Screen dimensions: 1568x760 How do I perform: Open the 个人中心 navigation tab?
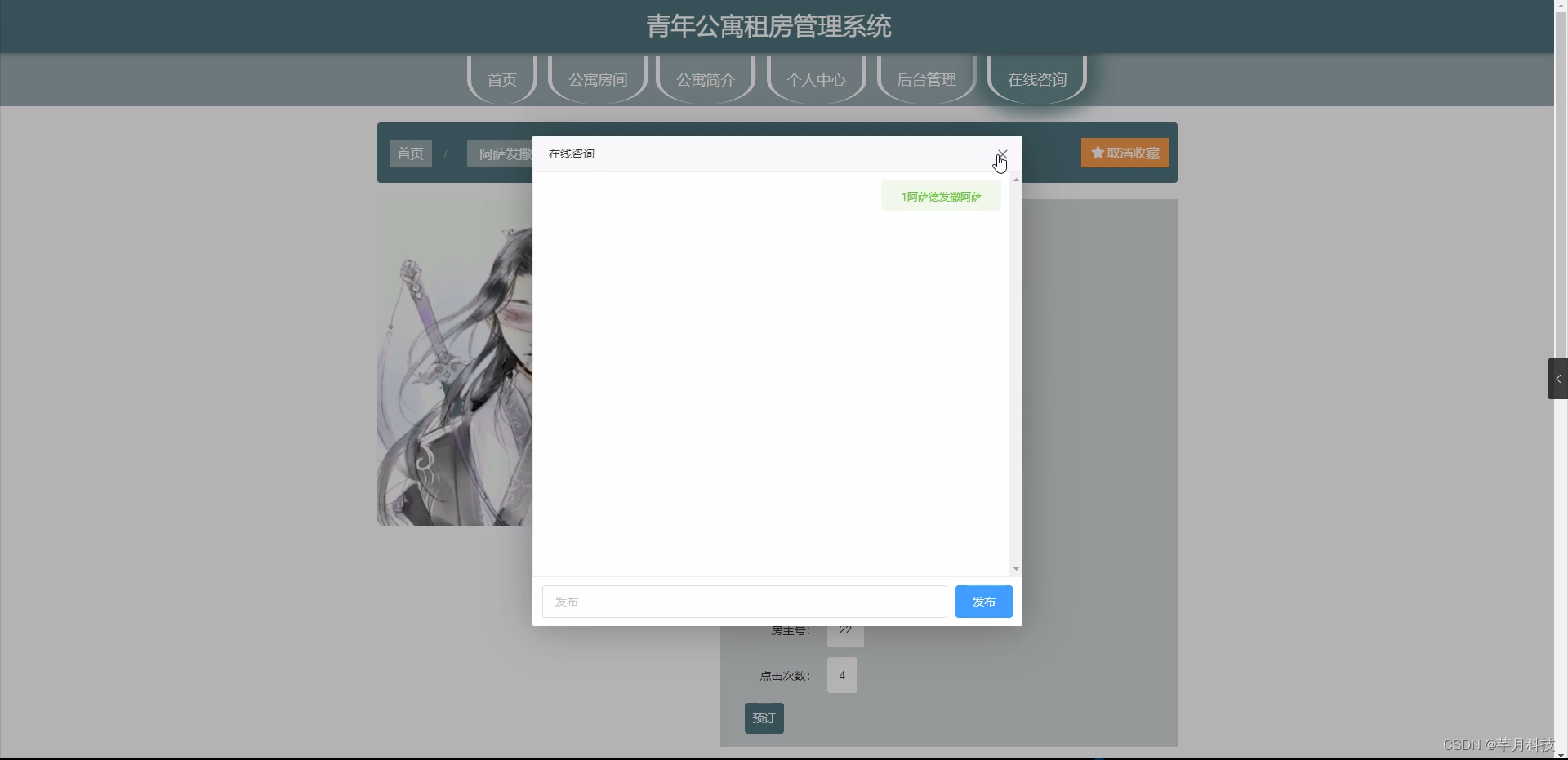click(816, 79)
